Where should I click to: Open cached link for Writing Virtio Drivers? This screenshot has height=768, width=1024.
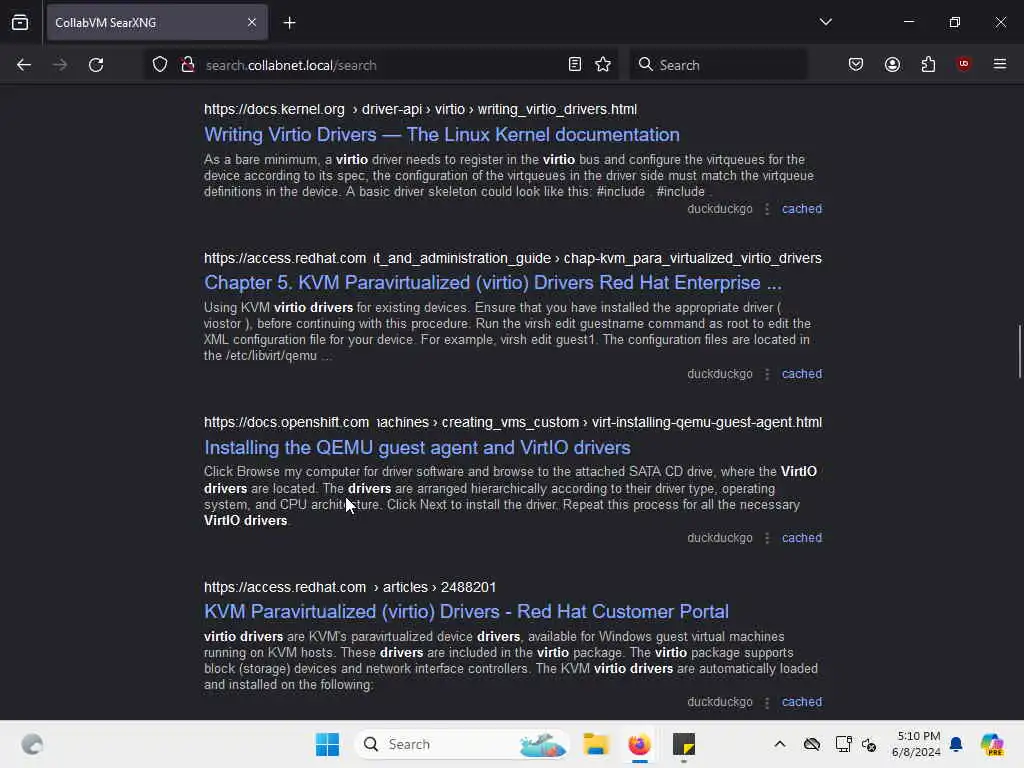tap(802, 209)
